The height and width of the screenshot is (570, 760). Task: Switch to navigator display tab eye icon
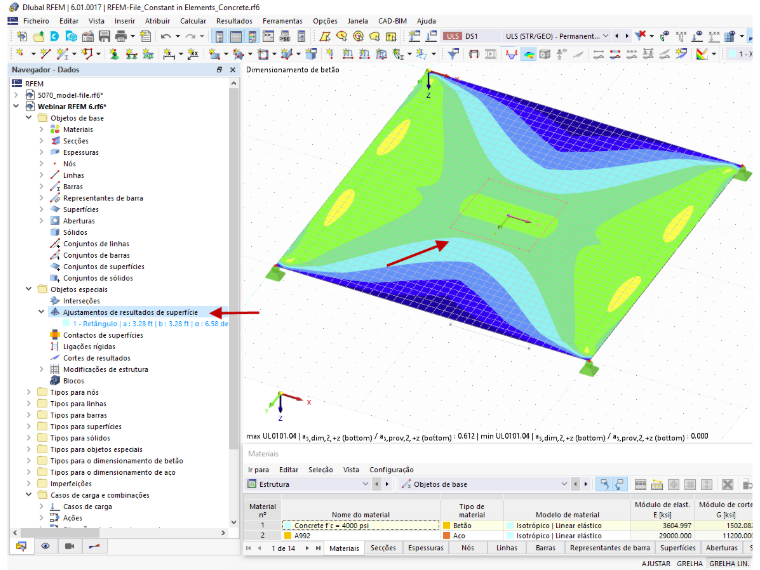click(46, 547)
